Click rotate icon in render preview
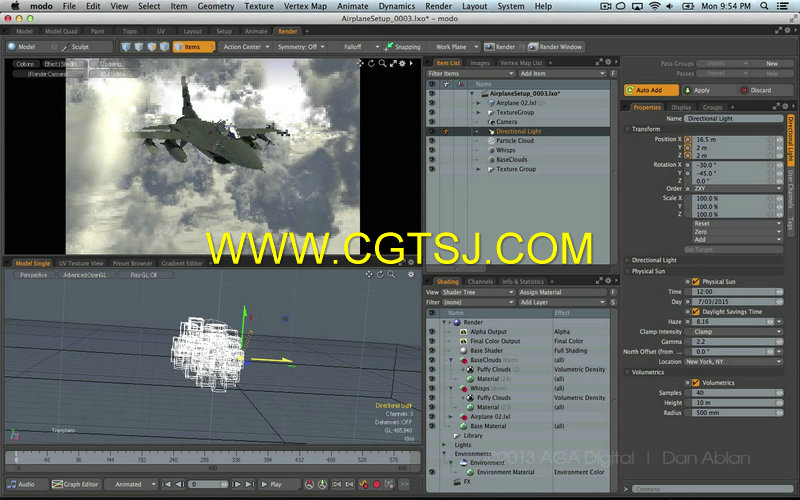This screenshot has width=800, height=500. (x=371, y=63)
